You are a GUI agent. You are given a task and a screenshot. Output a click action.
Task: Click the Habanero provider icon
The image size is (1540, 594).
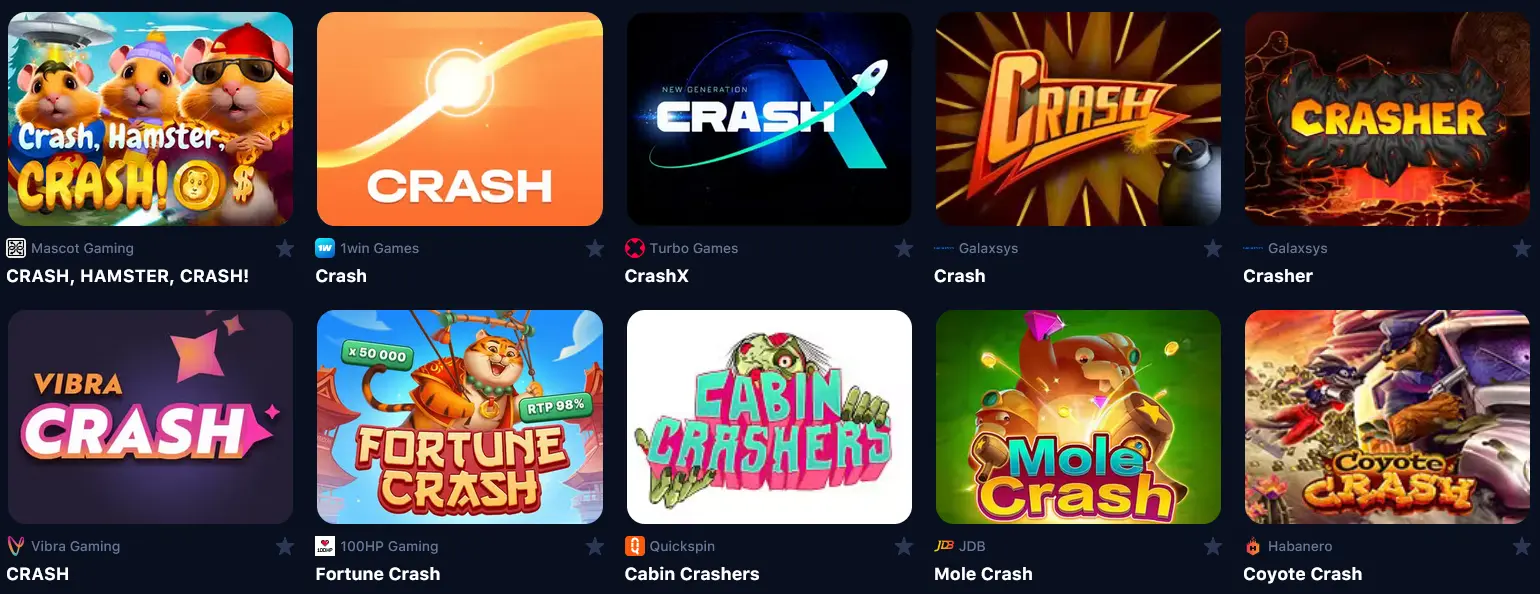pos(1253,546)
